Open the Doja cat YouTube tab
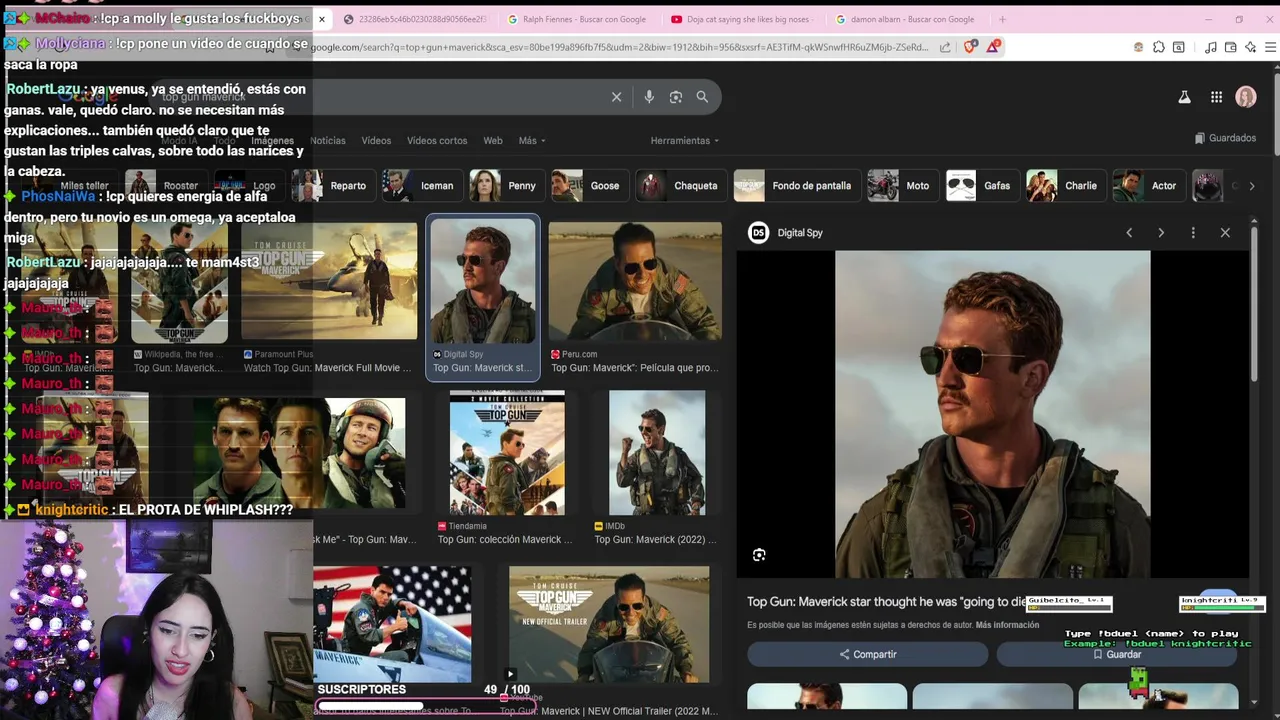 tap(741, 19)
